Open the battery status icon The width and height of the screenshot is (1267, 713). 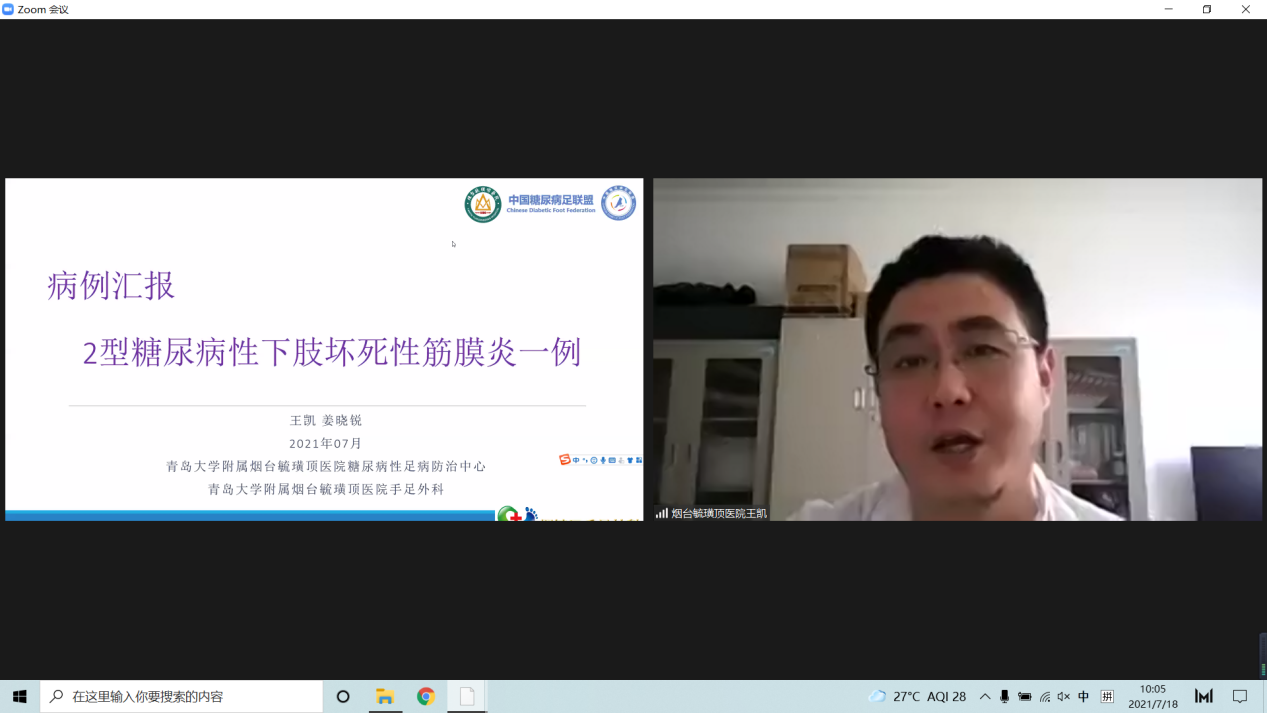point(1024,696)
